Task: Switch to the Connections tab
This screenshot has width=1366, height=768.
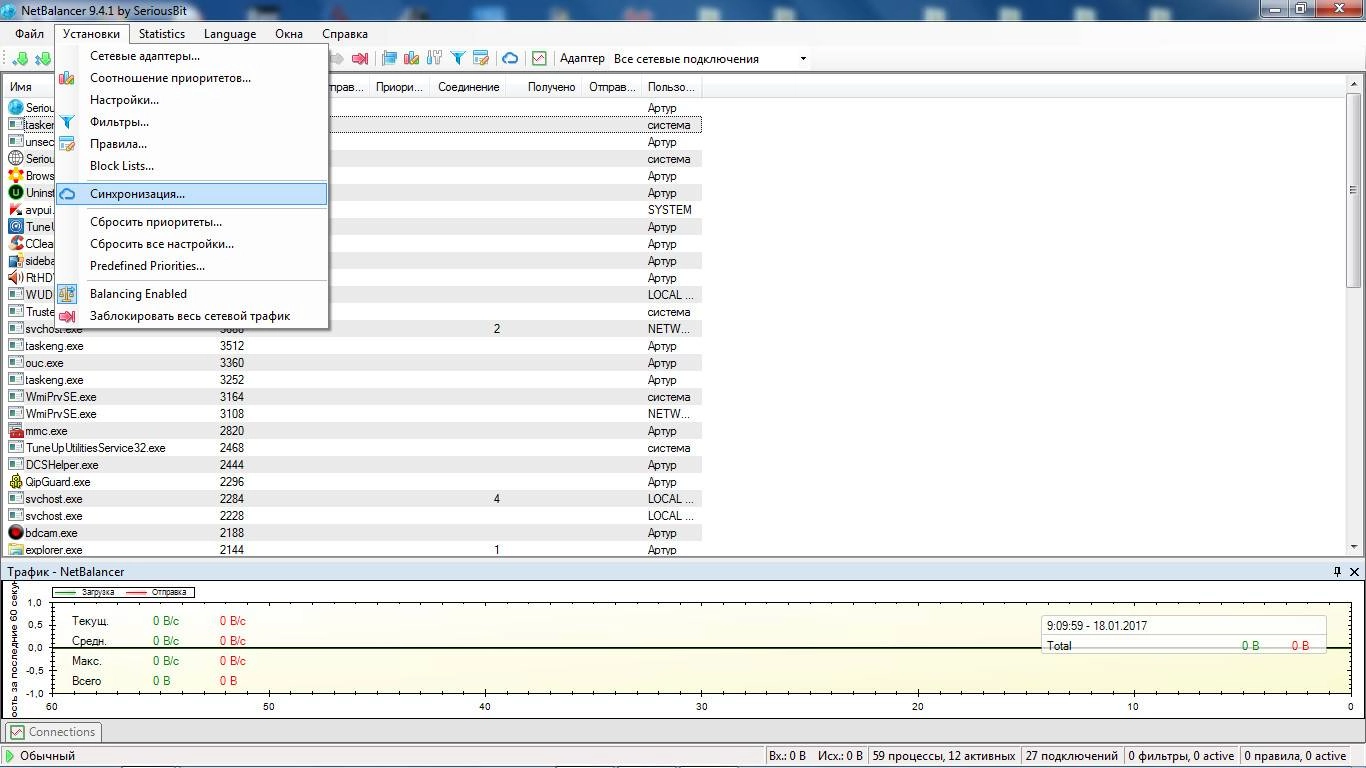Action: [x=52, y=732]
